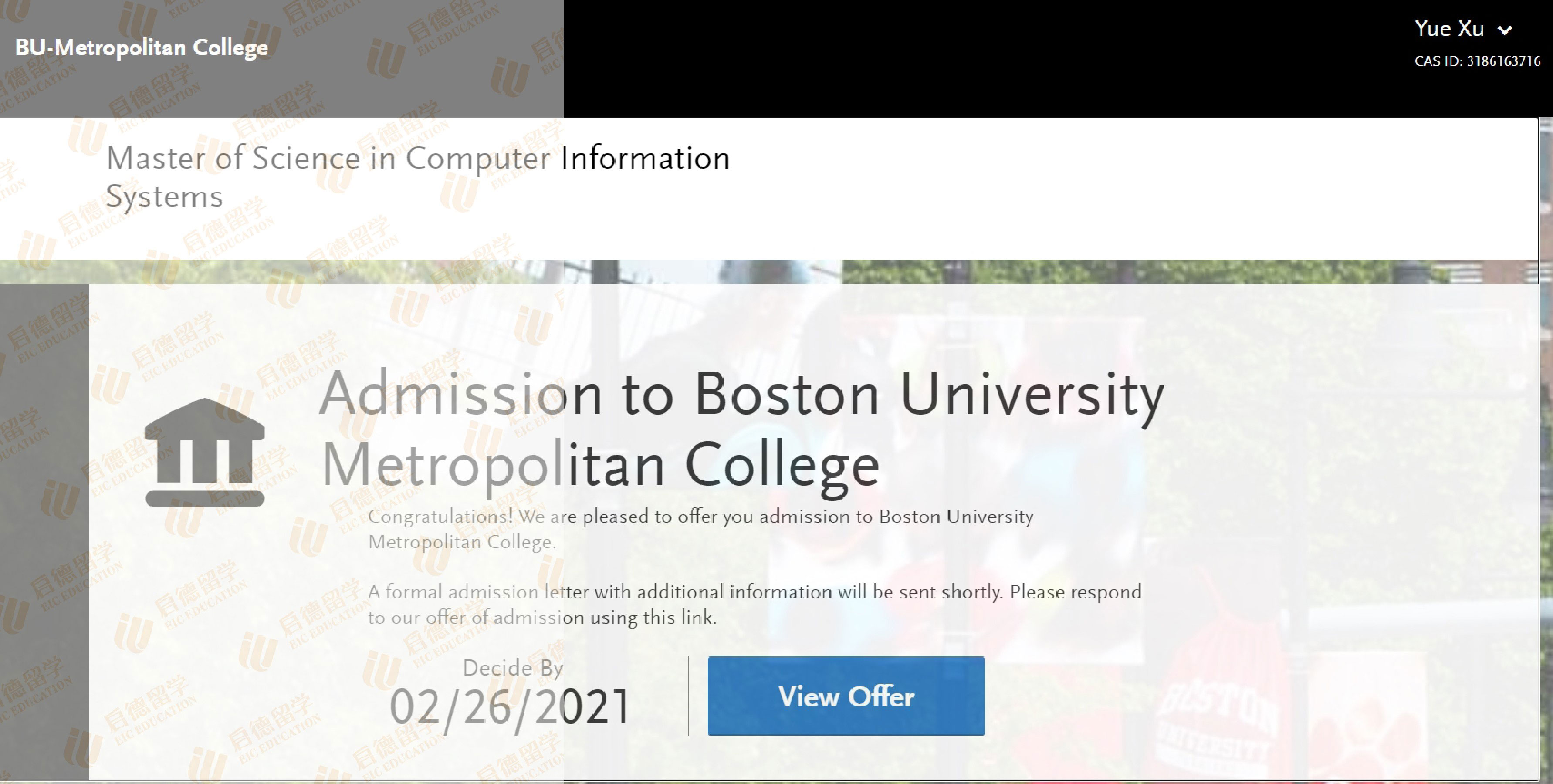Click the vertical scrollbar on right edge
This screenshot has width=1553, height=784.
(x=1546, y=422)
